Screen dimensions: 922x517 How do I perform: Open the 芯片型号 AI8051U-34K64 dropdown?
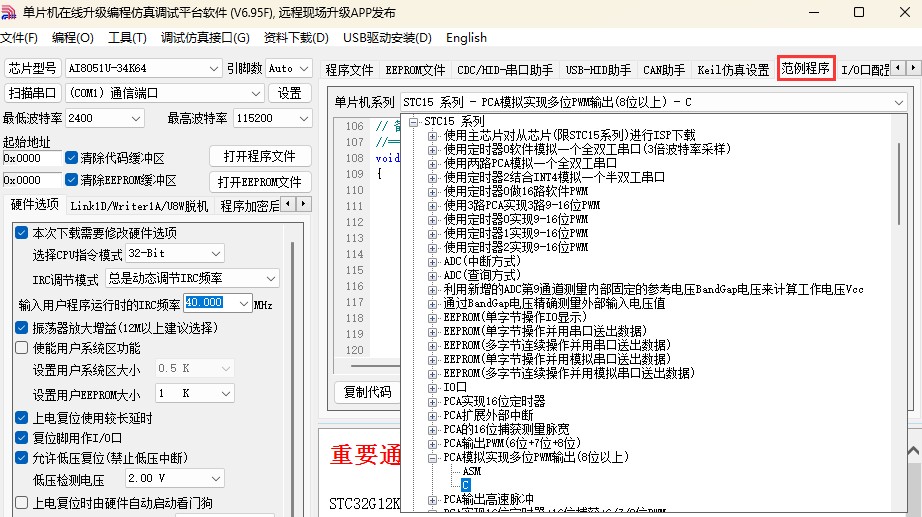[213, 68]
